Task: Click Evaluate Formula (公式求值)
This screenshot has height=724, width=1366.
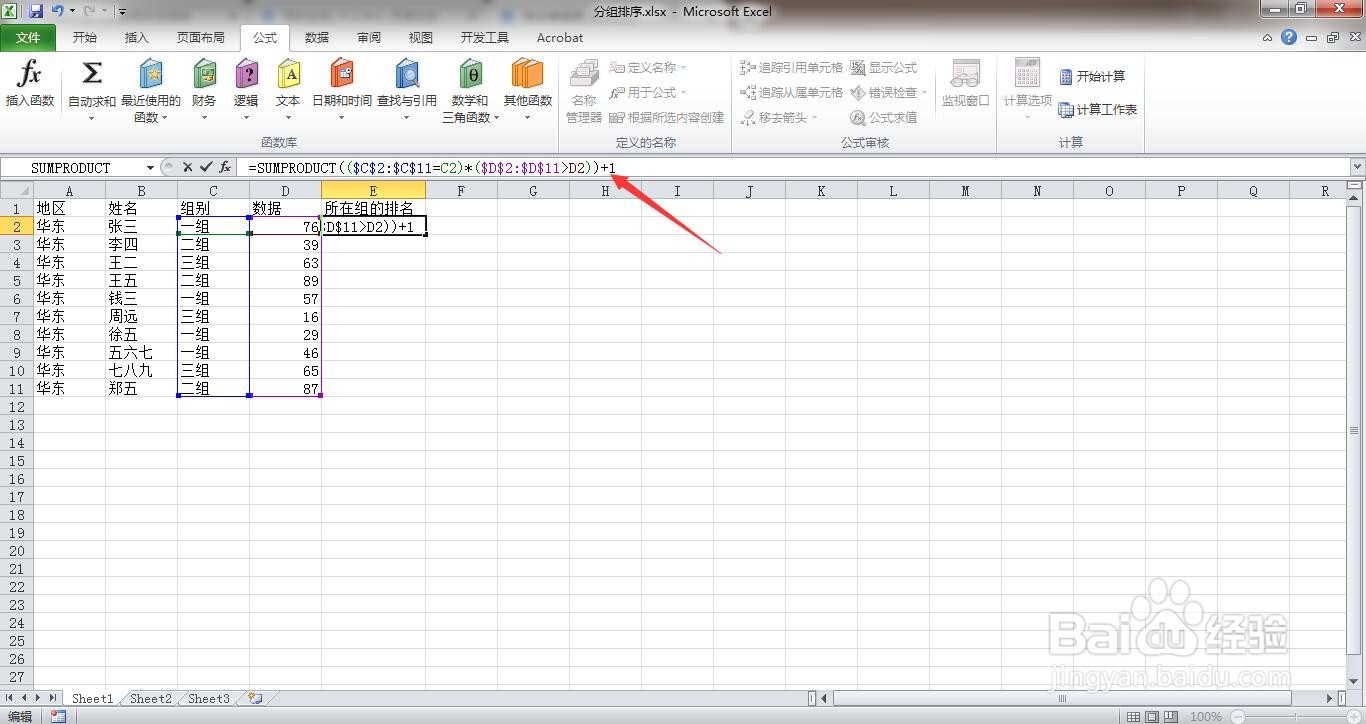Action: tap(884, 117)
